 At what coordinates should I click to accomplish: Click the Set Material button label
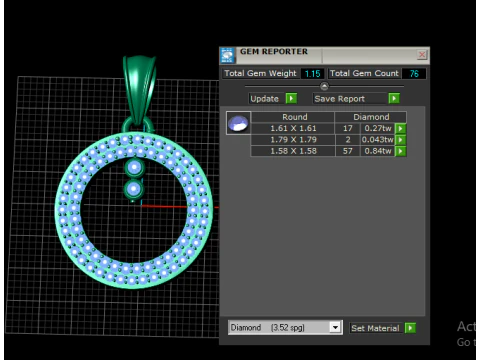(376, 328)
